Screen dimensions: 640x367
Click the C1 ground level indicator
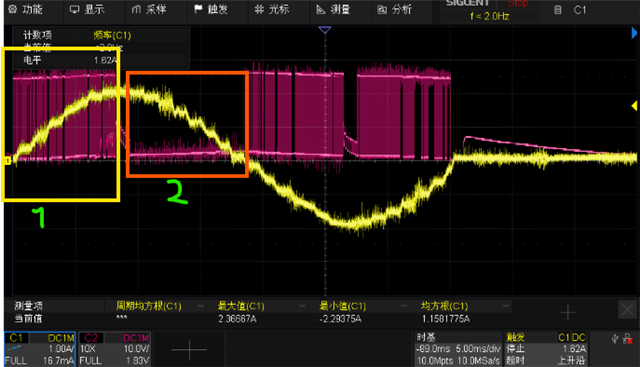(7, 161)
